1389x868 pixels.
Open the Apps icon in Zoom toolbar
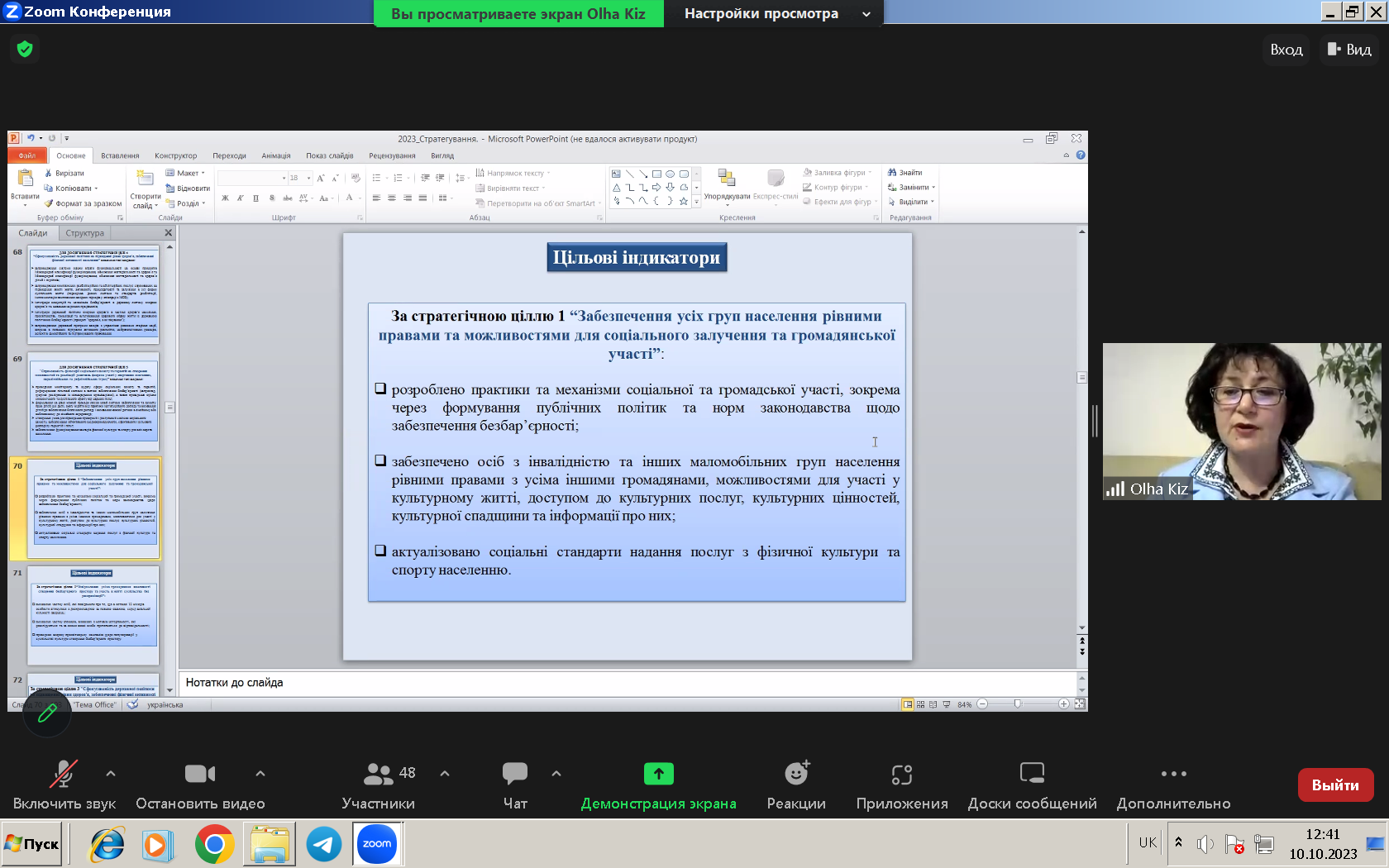pyautogui.click(x=901, y=774)
